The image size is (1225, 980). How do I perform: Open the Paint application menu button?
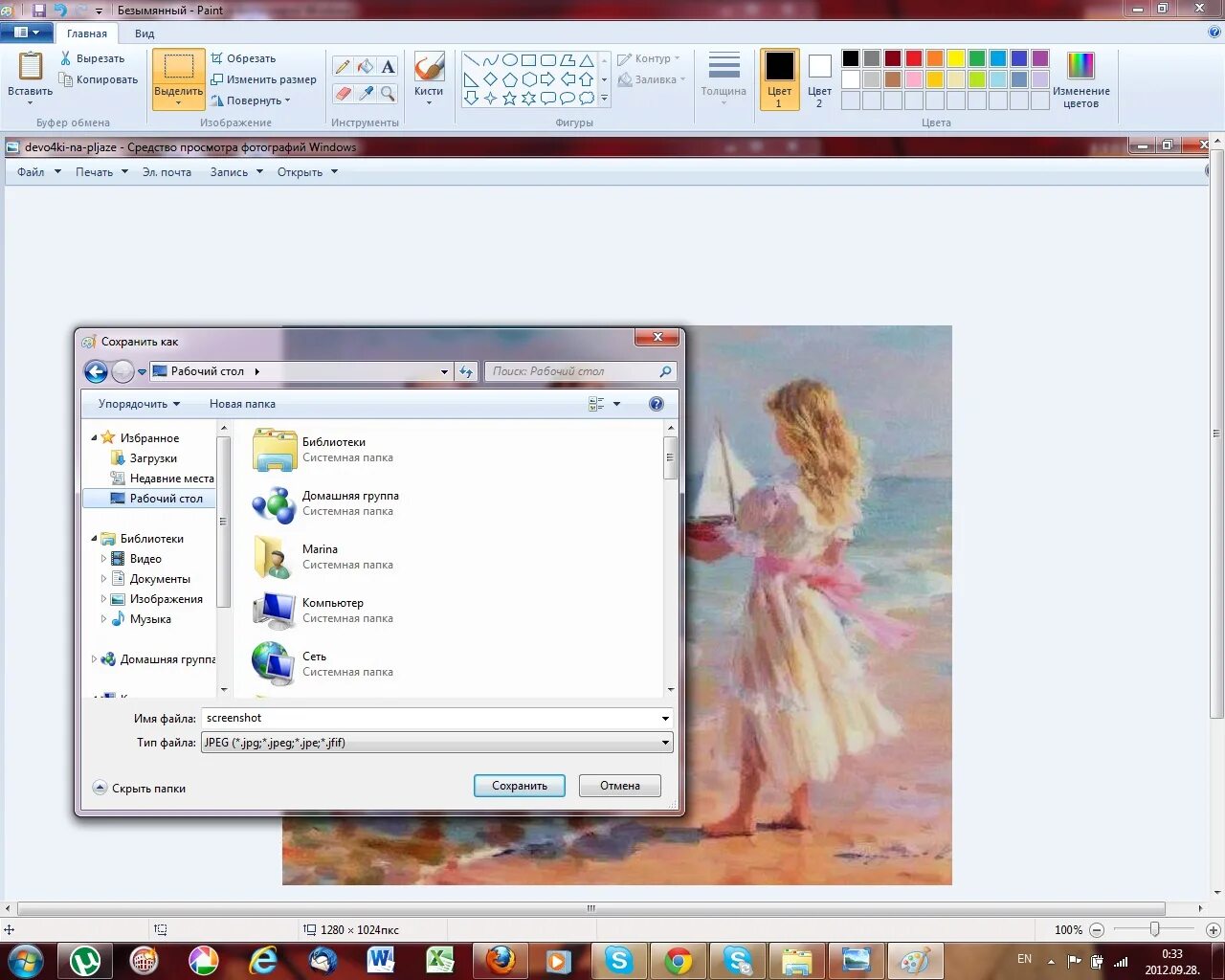(27, 33)
